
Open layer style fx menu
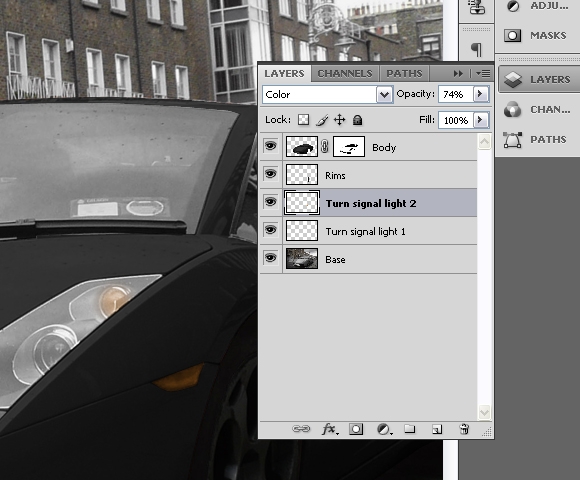[x=330, y=429]
